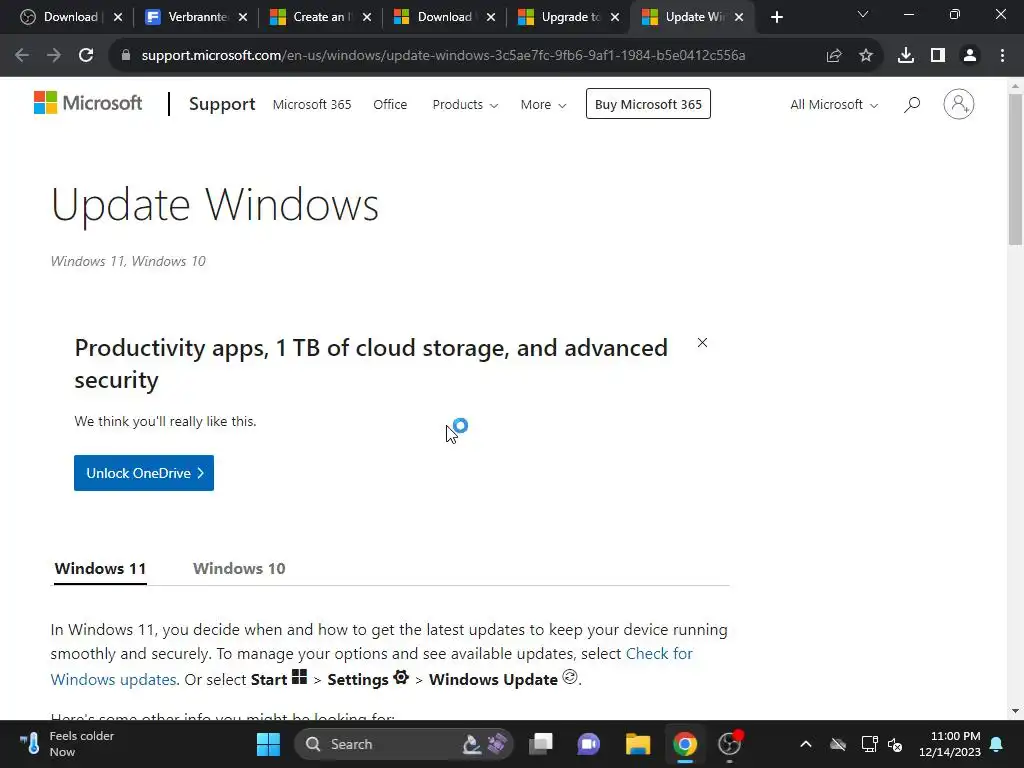This screenshot has height=768, width=1024.
Task: Close the Upgrade to browser tab
Action: 615,18
